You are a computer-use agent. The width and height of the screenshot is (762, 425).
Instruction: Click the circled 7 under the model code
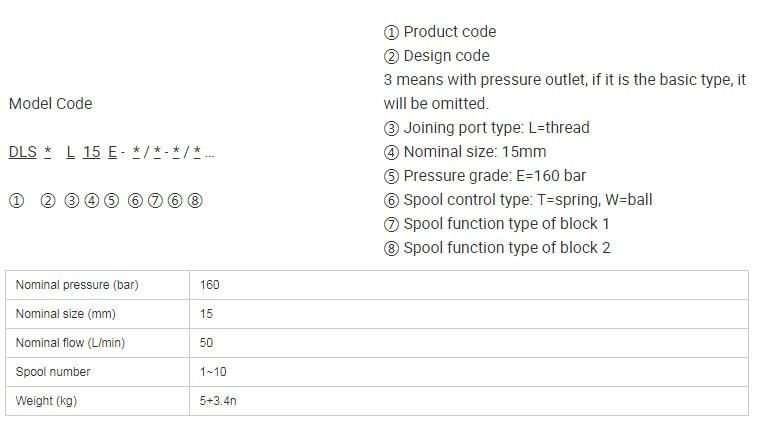click(155, 201)
